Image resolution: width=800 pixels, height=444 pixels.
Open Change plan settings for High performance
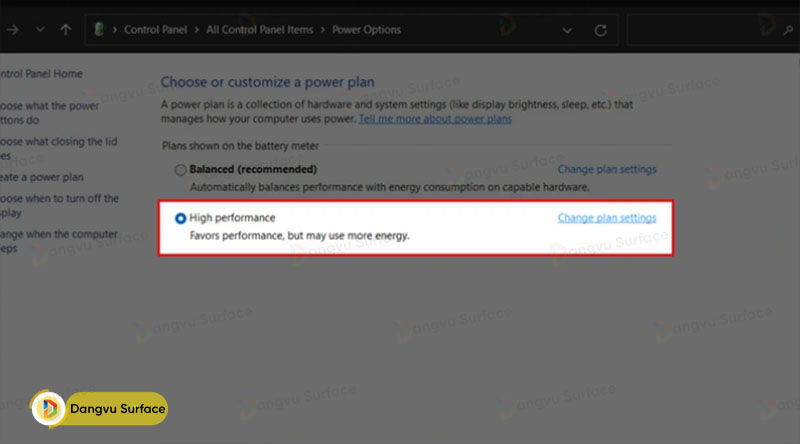[606, 218]
